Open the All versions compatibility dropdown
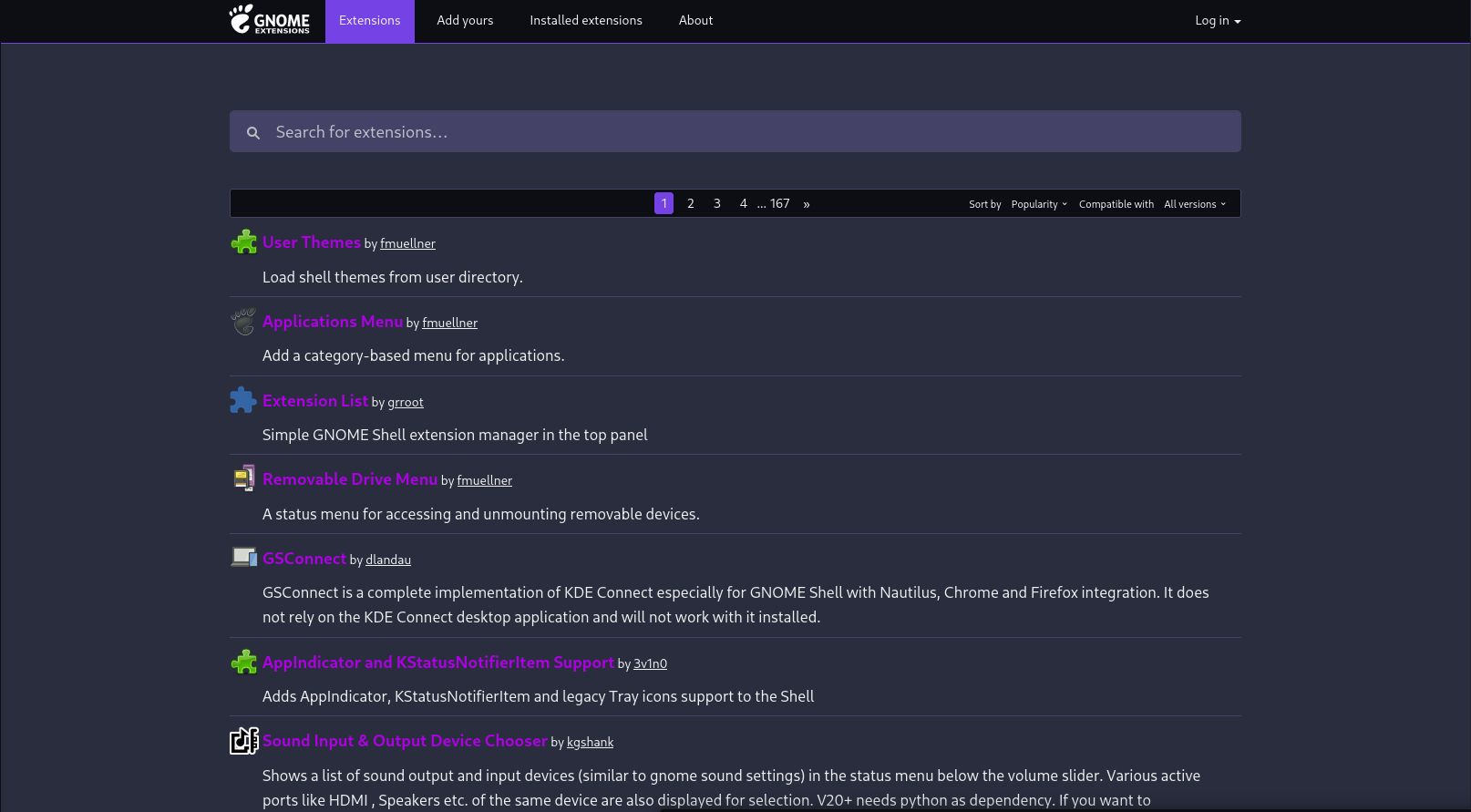The width and height of the screenshot is (1471, 812). point(1194,204)
